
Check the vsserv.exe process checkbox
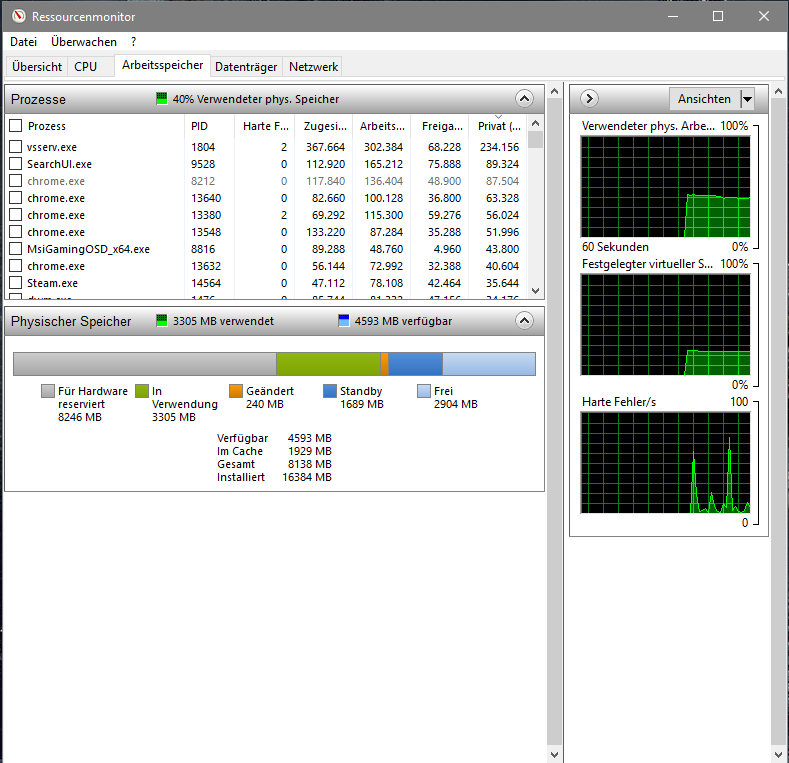tap(16, 146)
